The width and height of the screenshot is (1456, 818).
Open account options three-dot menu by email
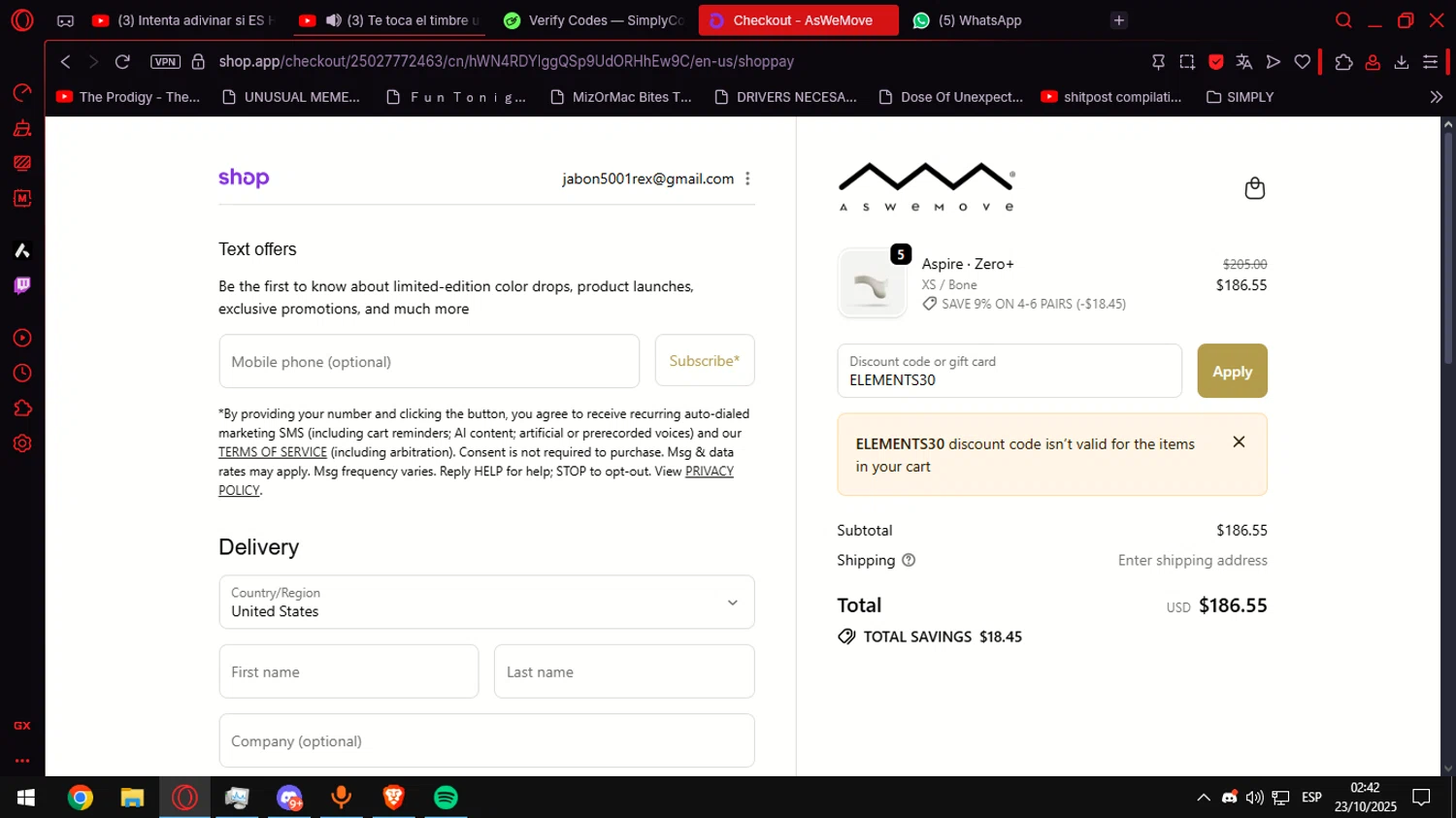point(747,179)
